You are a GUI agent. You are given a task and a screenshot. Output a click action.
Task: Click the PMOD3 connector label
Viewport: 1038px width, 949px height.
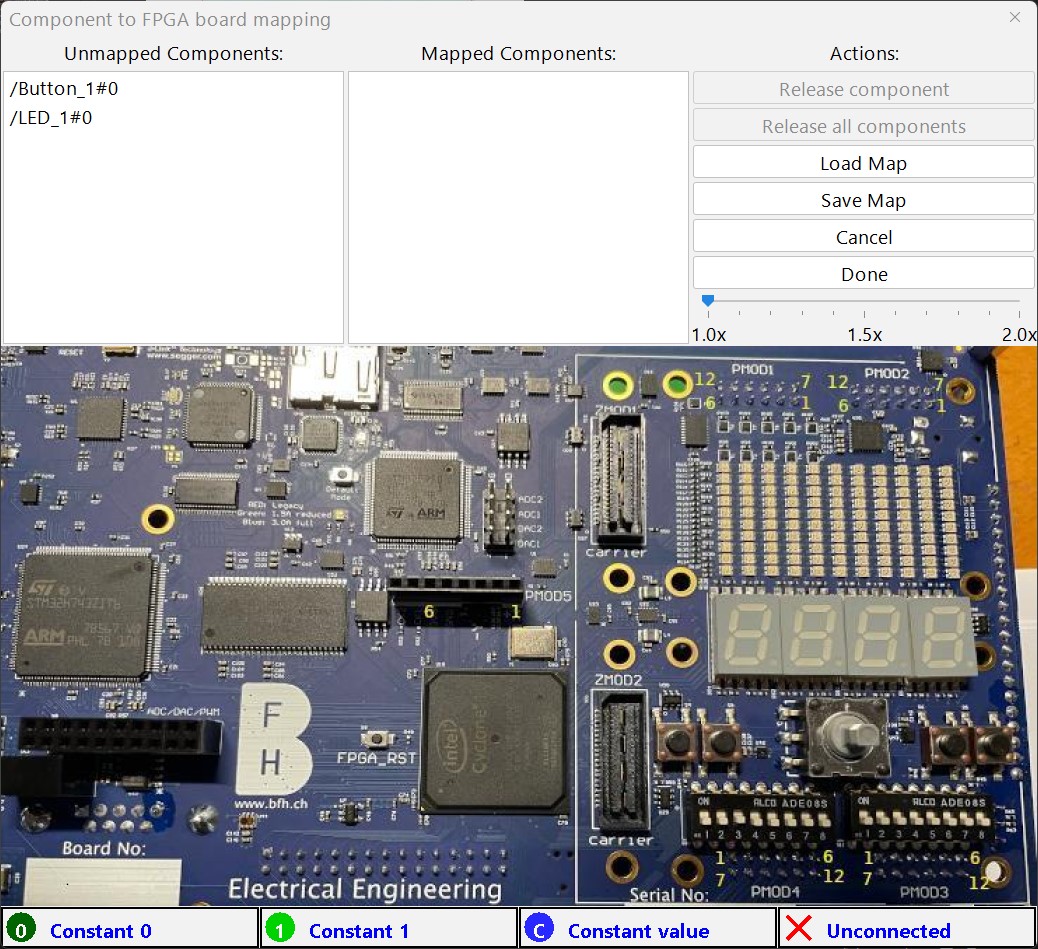(924, 892)
